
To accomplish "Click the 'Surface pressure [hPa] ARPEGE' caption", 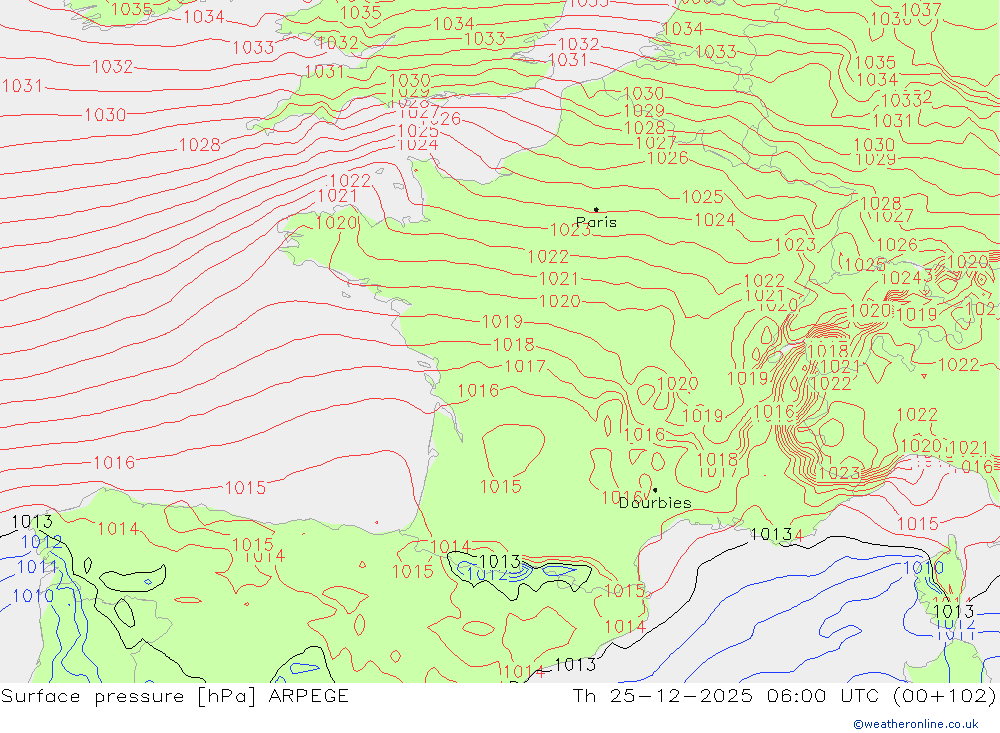I will tap(175, 695).
